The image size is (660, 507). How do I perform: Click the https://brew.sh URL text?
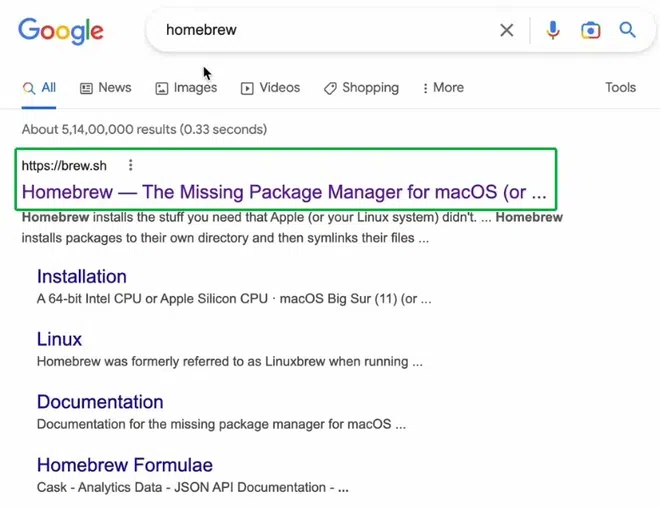tap(64, 166)
